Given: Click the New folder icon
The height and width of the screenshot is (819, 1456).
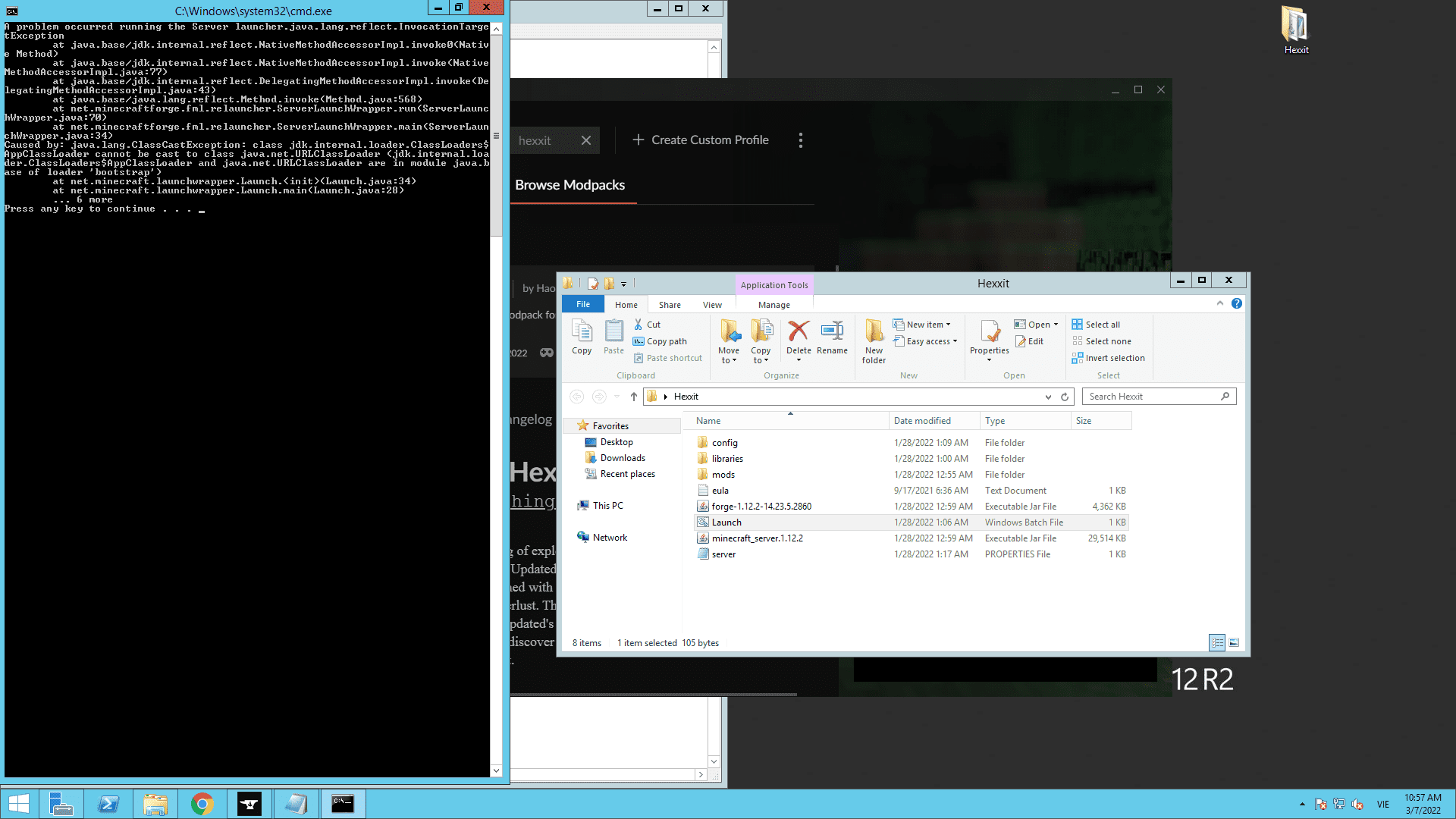Looking at the screenshot, I should 874,332.
